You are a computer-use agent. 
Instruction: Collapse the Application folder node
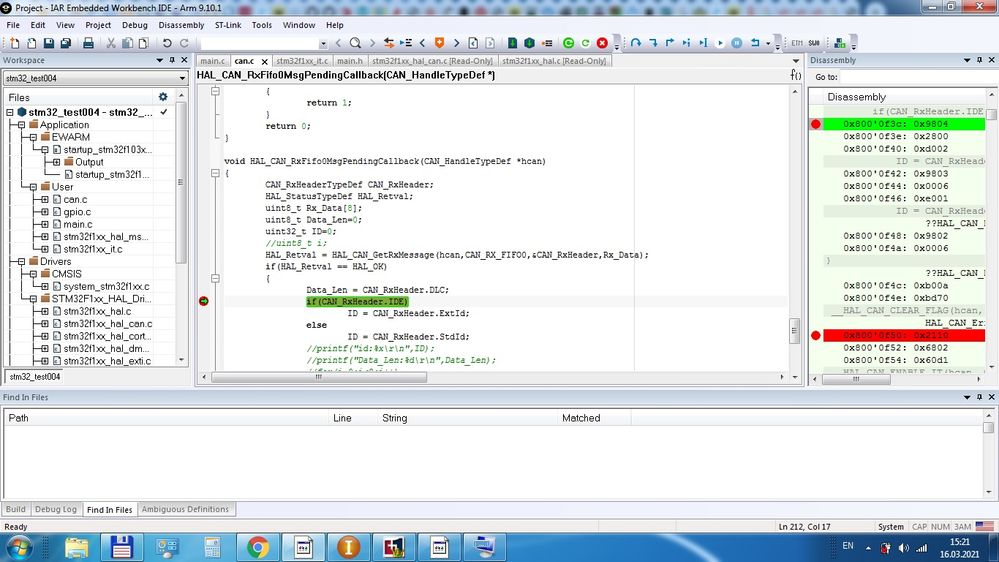tap(22, 125)
